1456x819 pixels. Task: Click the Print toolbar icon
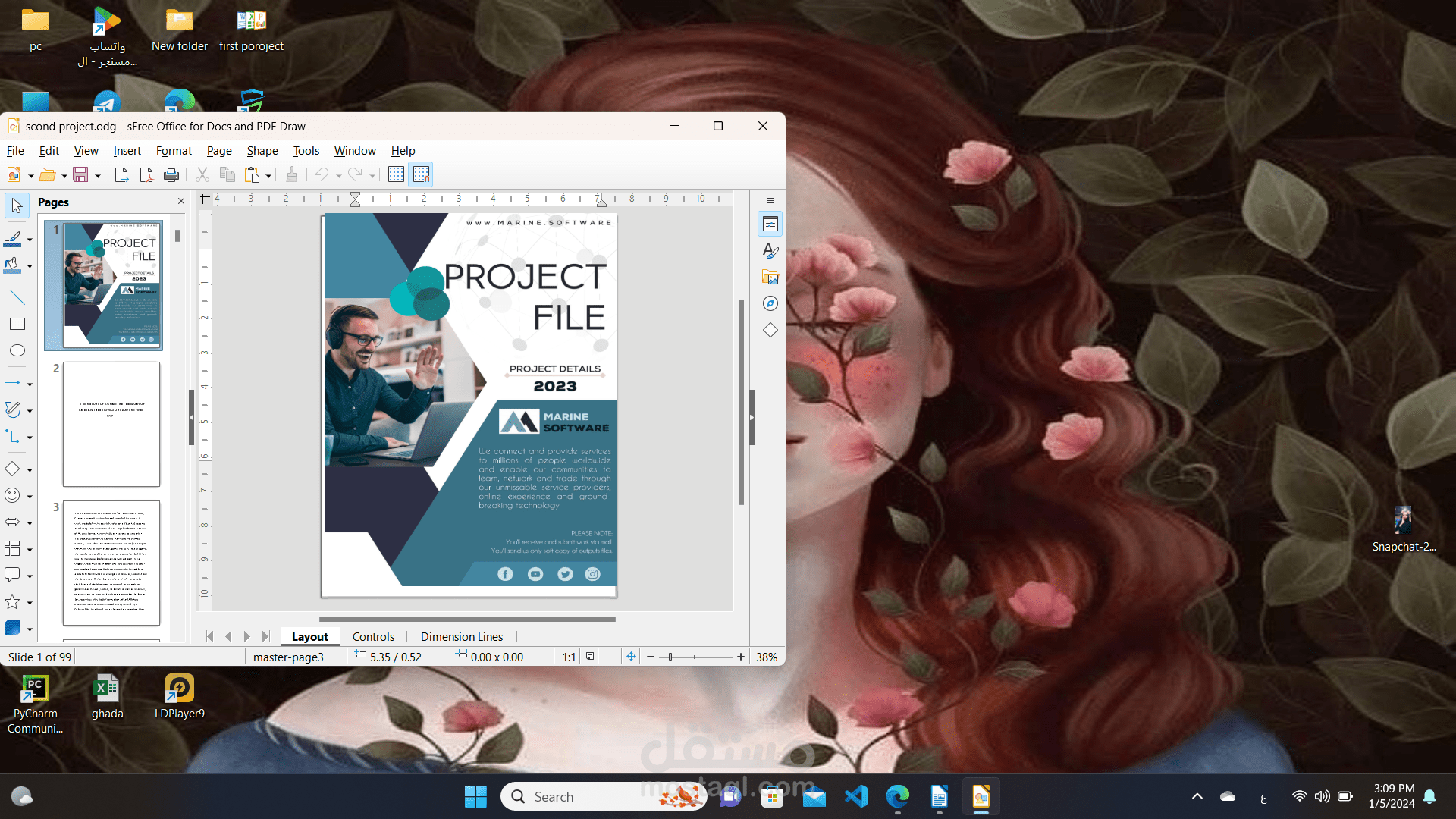(171, 175)
